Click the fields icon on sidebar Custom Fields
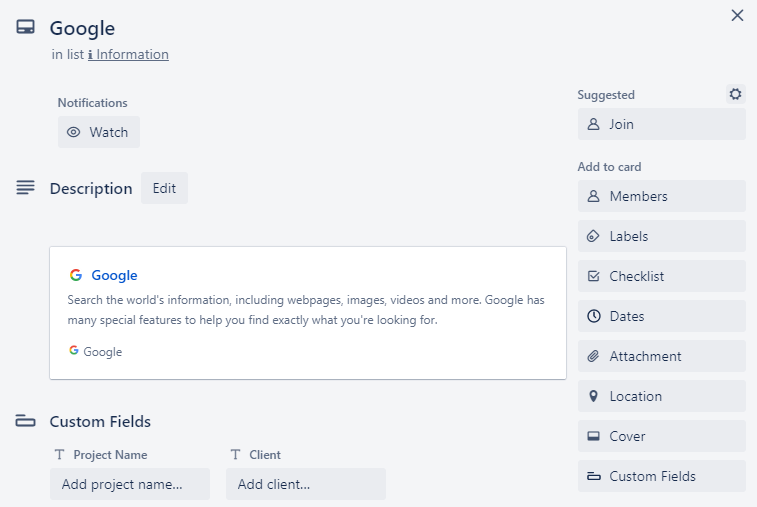Image resolution: width=757 pixels, height=507 pixels. pos(593,476)
